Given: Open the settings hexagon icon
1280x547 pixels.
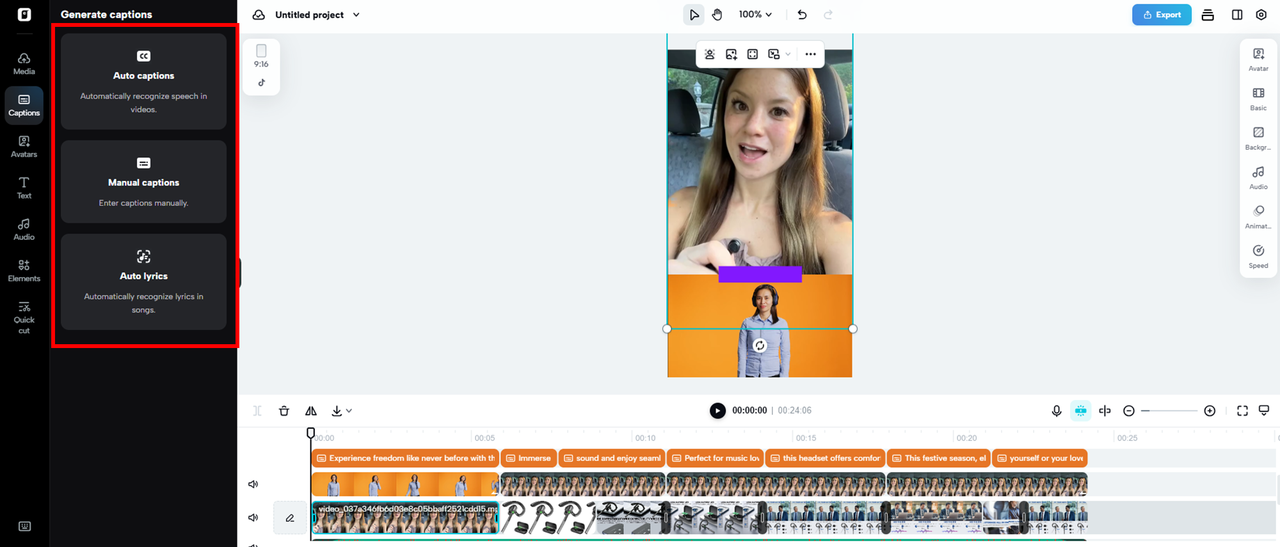Looking at the screenshot, I should [1261, 15].
